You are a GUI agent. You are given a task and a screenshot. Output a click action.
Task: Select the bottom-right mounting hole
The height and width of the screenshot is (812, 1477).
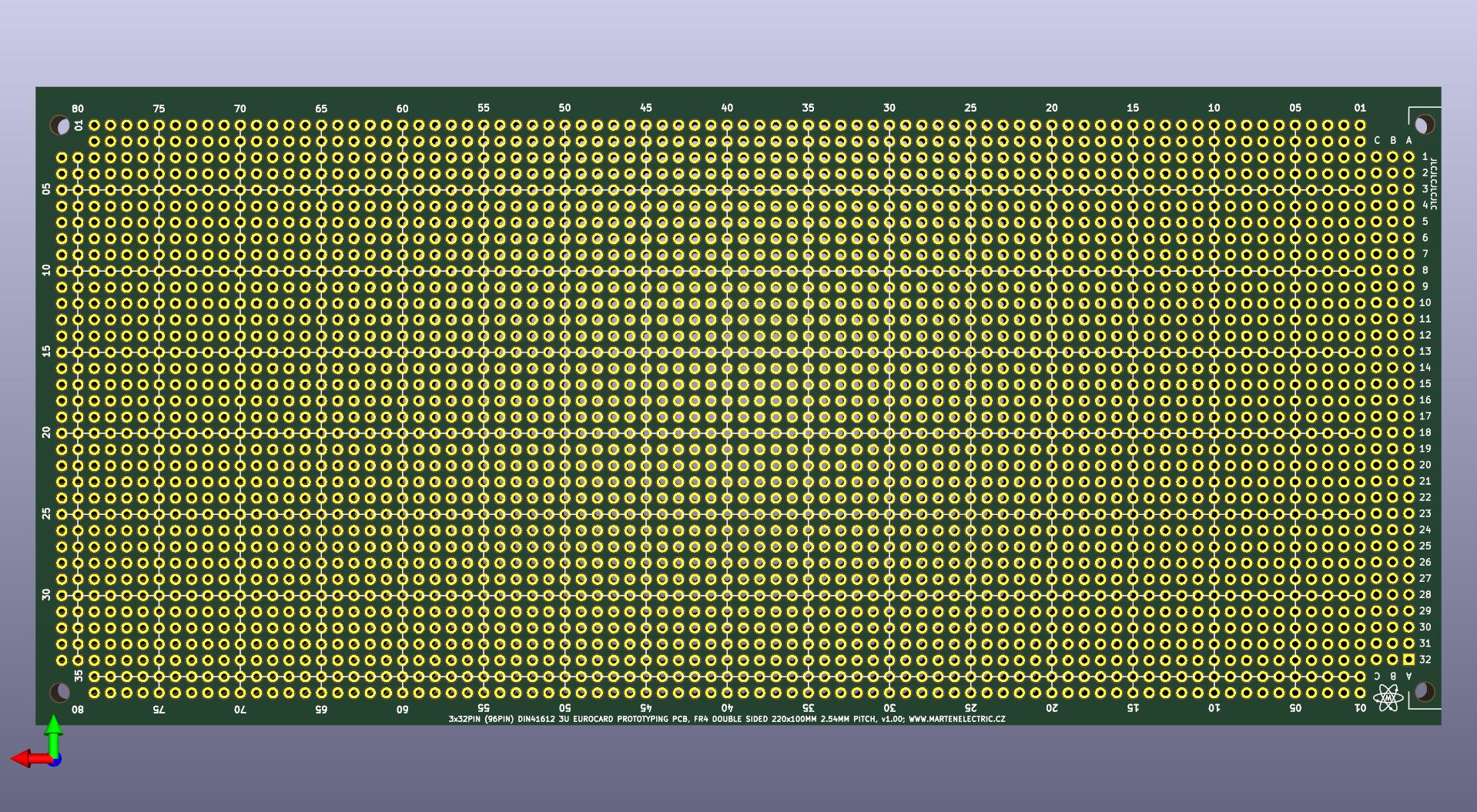1424,691
